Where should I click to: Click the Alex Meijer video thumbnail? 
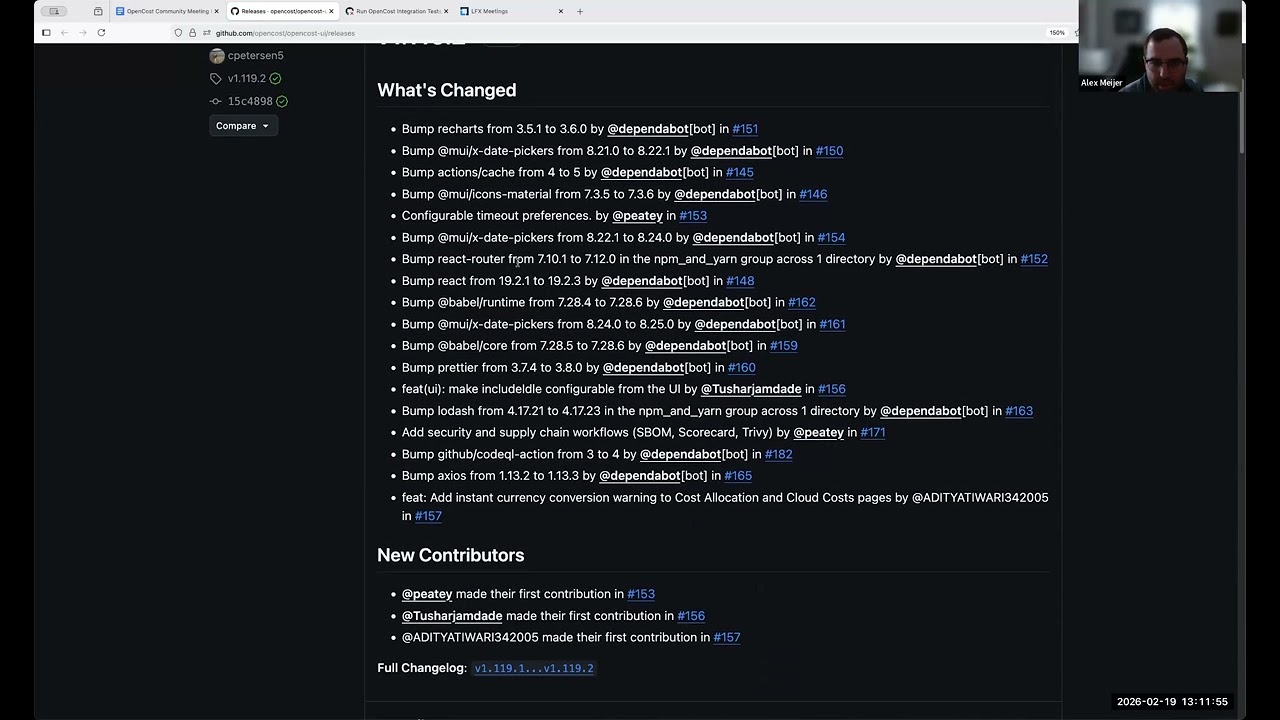coord(1160,46)
